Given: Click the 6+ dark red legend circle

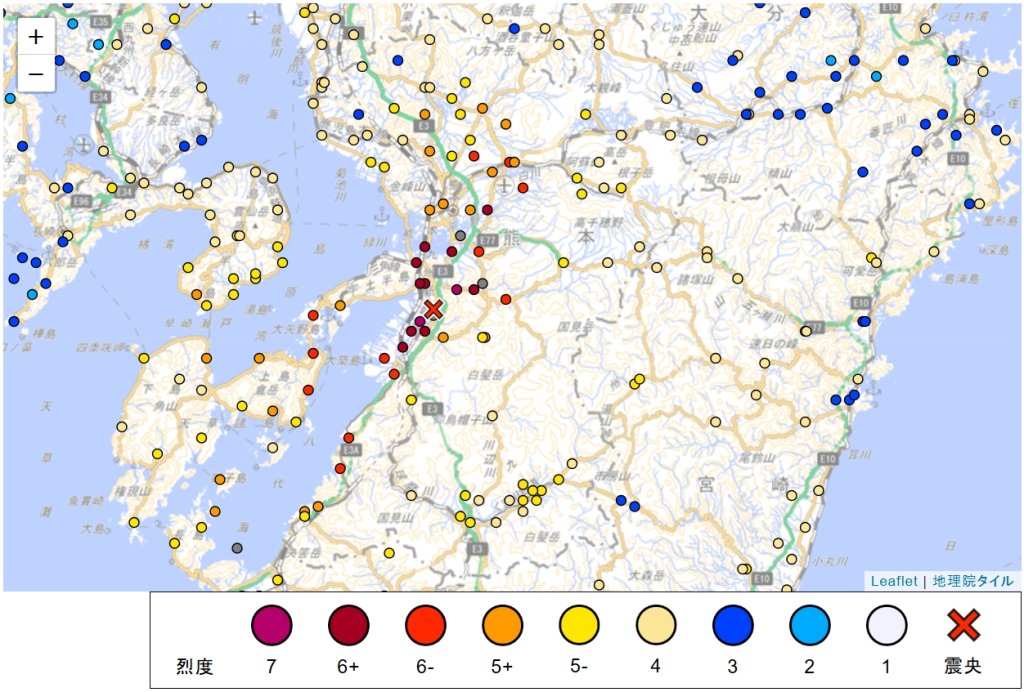Looking at the screenshot, I should pos(348,625).
